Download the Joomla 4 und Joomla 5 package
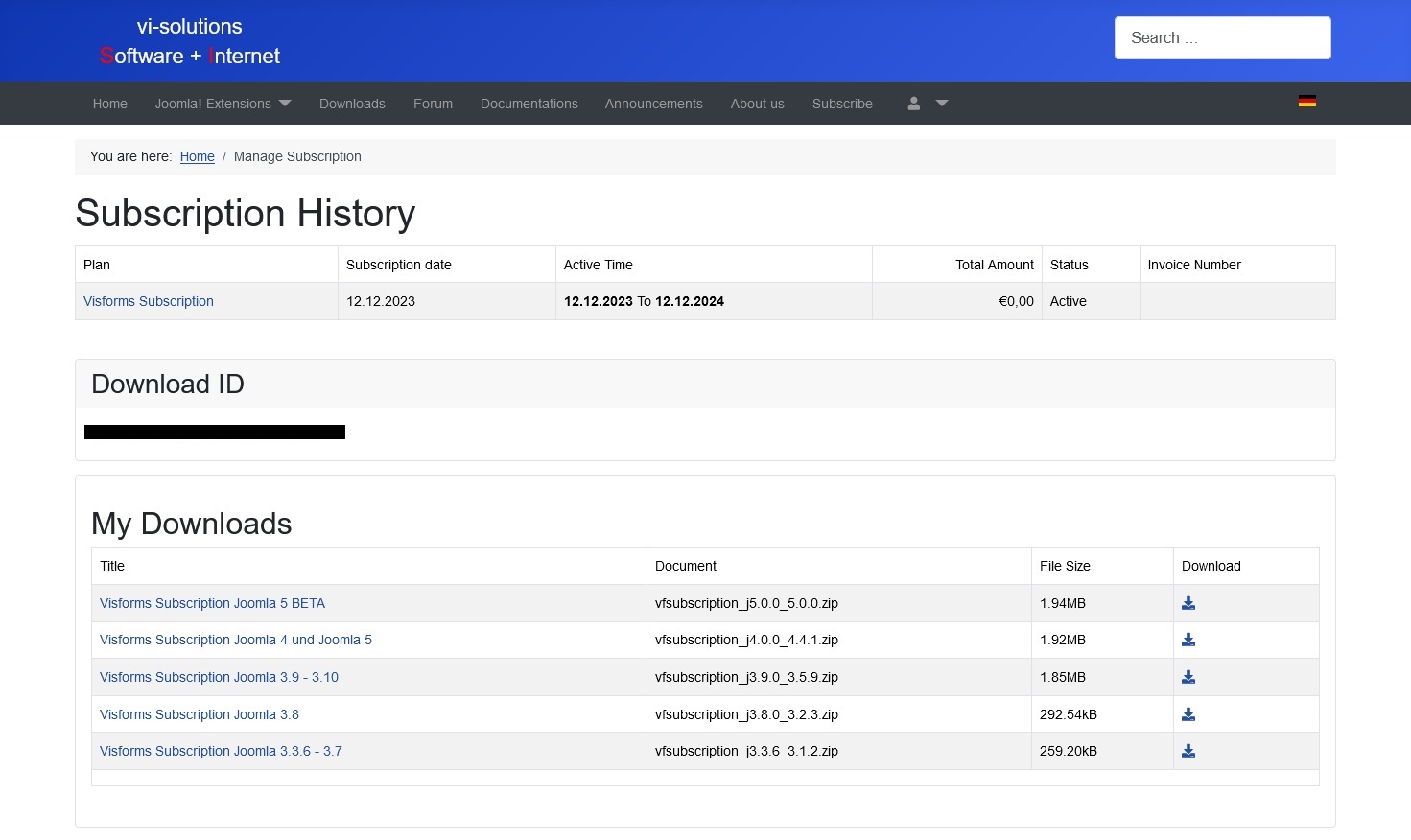1411x840 pixels. 1188,640
